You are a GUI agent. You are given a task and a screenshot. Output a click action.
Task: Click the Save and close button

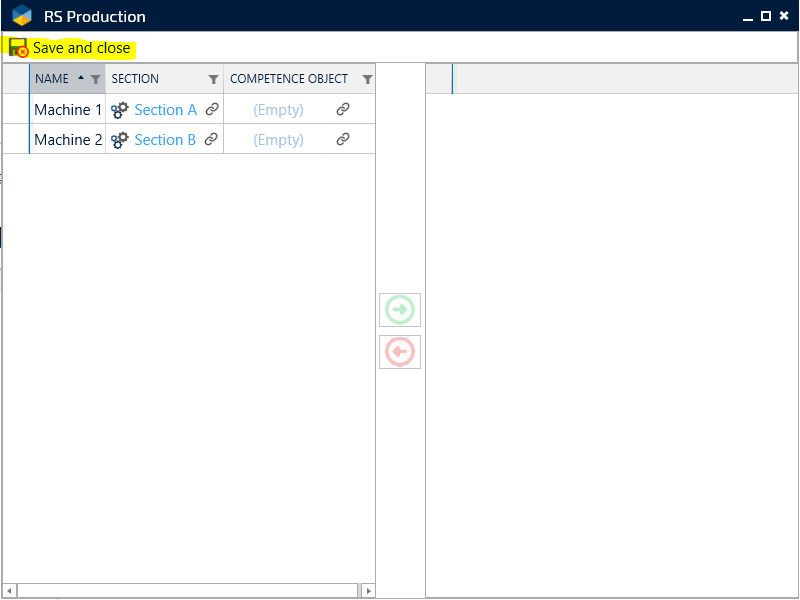point(80,48)
